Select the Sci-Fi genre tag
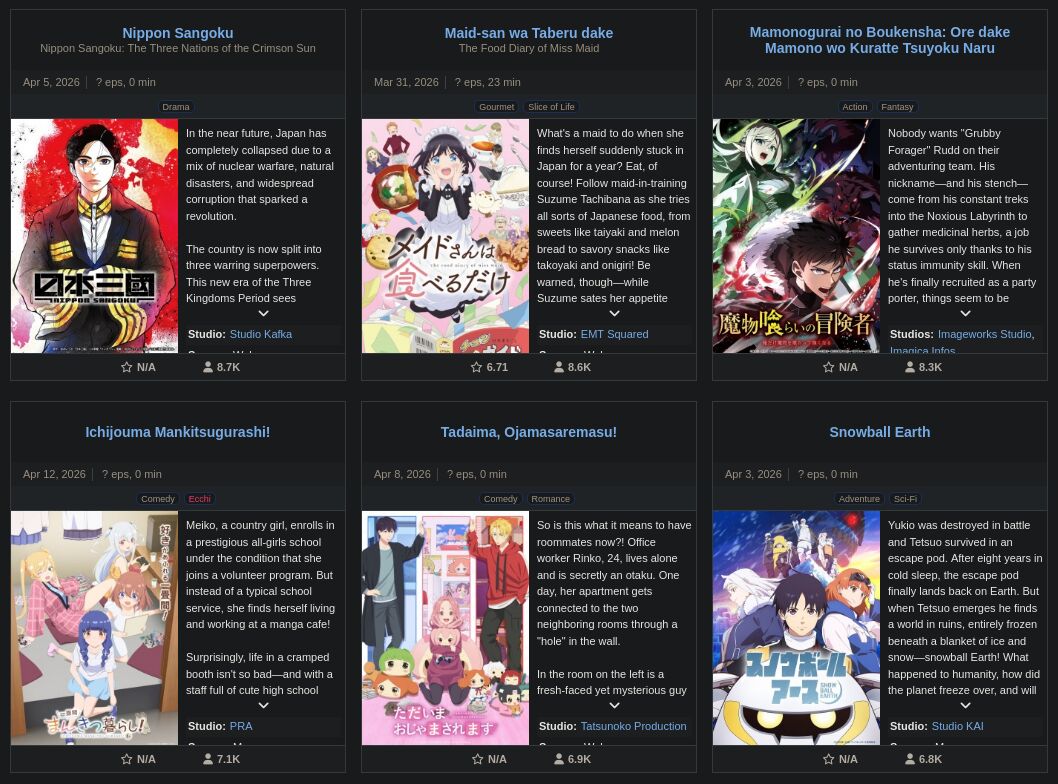Viewport: 1058px width, 784px height. tap(905, 499)
